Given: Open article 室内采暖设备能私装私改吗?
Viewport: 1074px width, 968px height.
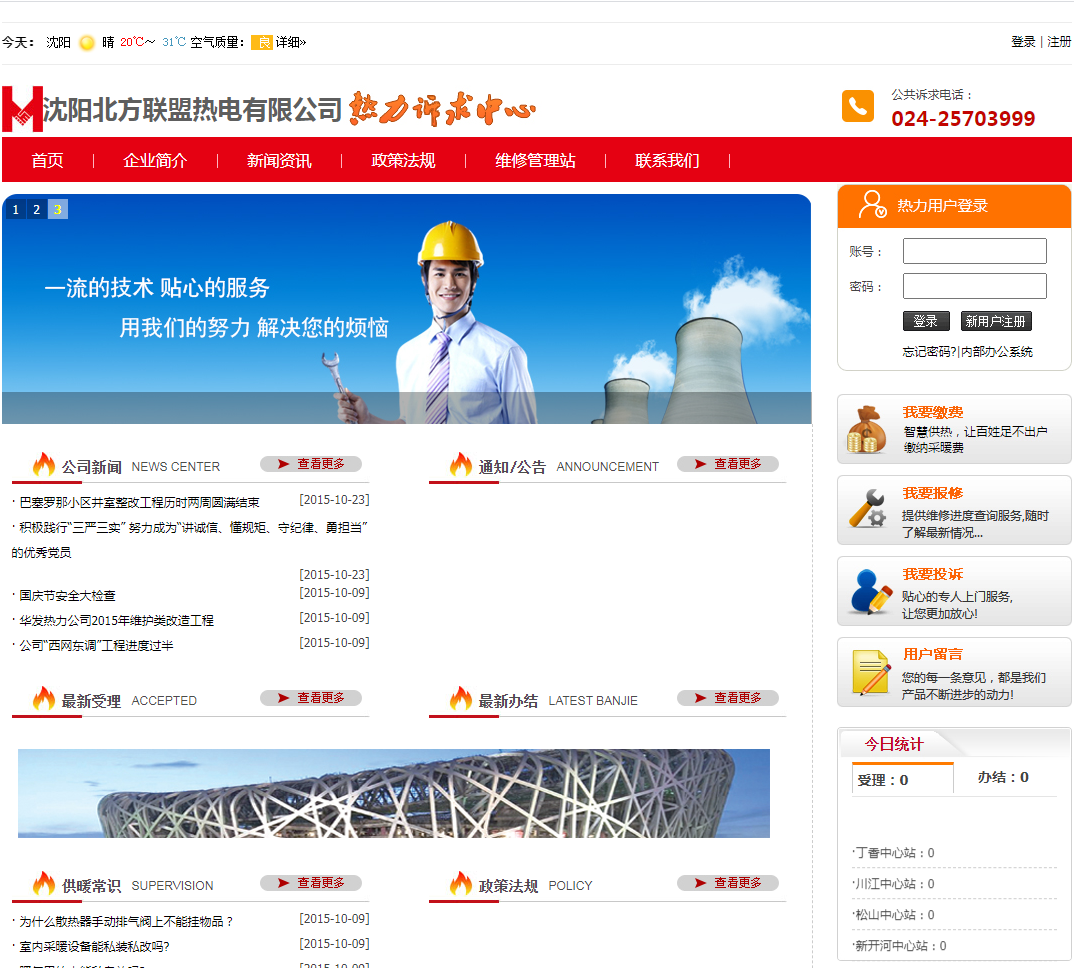Looking at the screenshot, I should tap(95, 947).
